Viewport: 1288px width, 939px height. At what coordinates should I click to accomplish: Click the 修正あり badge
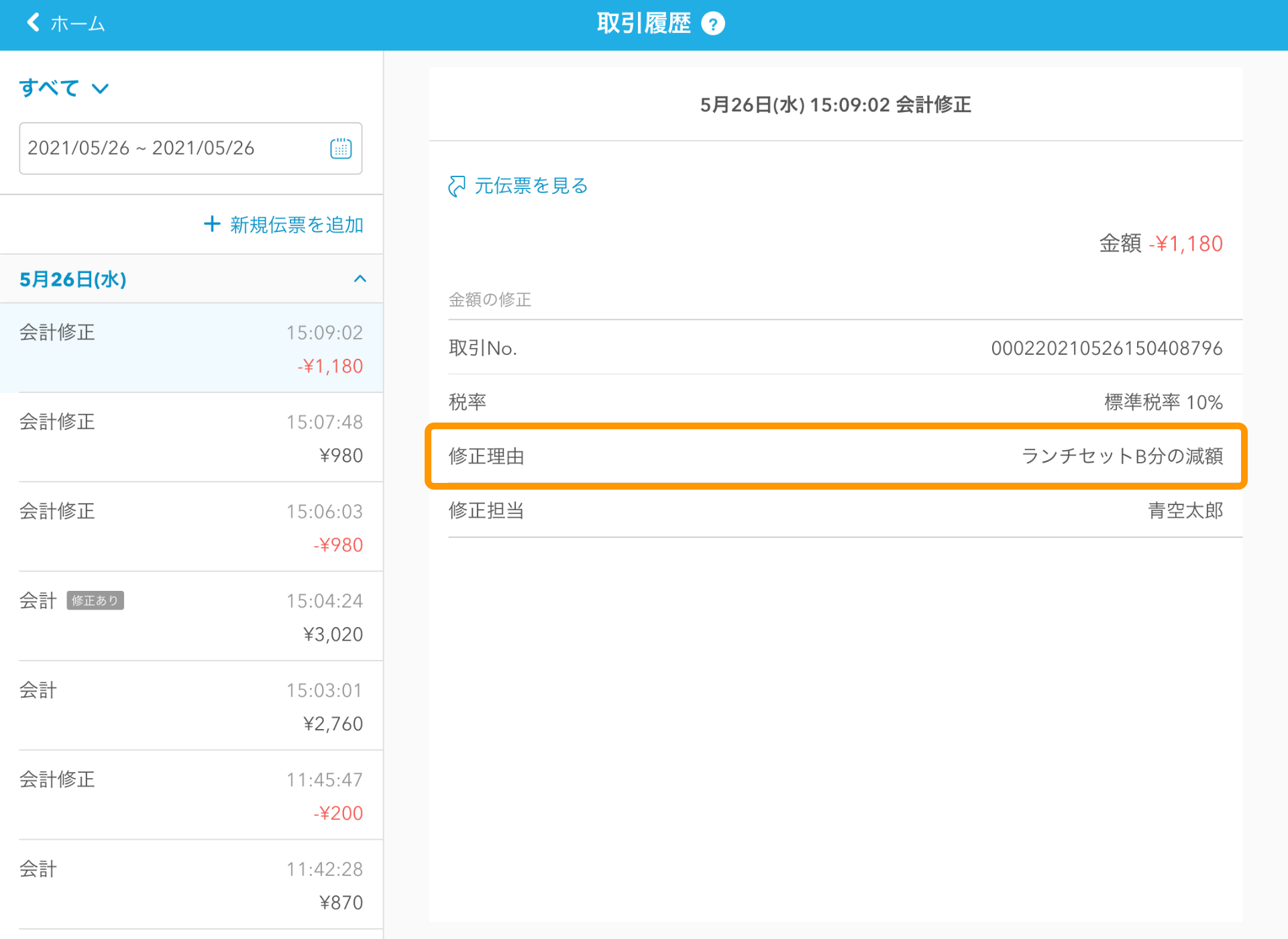(95, 601)
